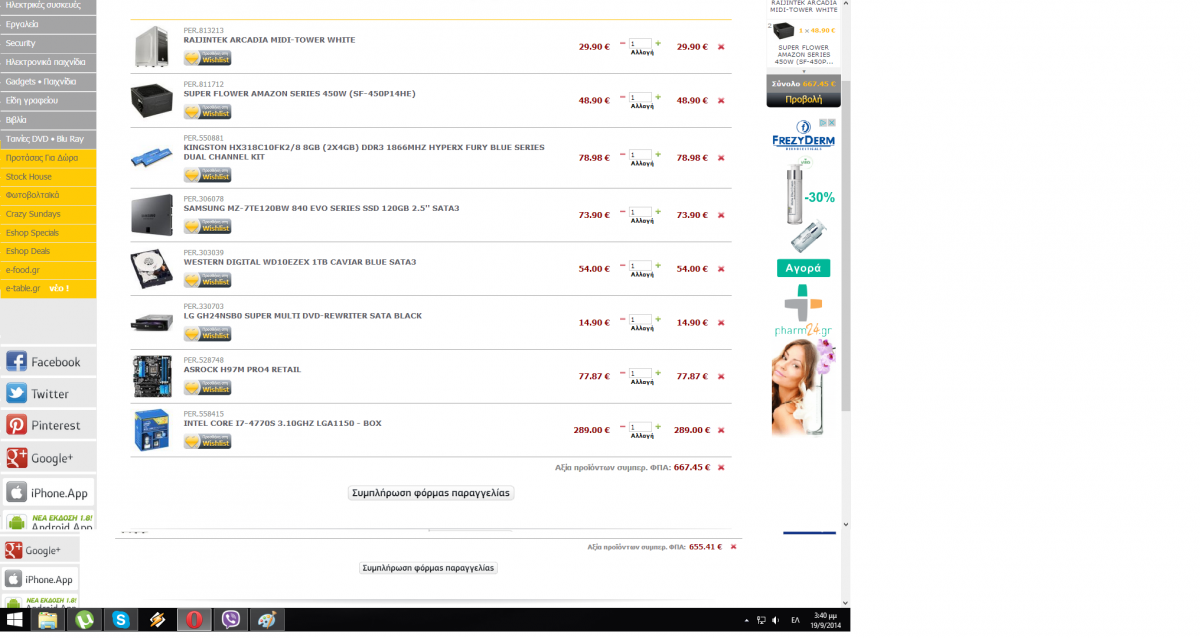Close the FrezyDerm advertisement

[830, 123]
